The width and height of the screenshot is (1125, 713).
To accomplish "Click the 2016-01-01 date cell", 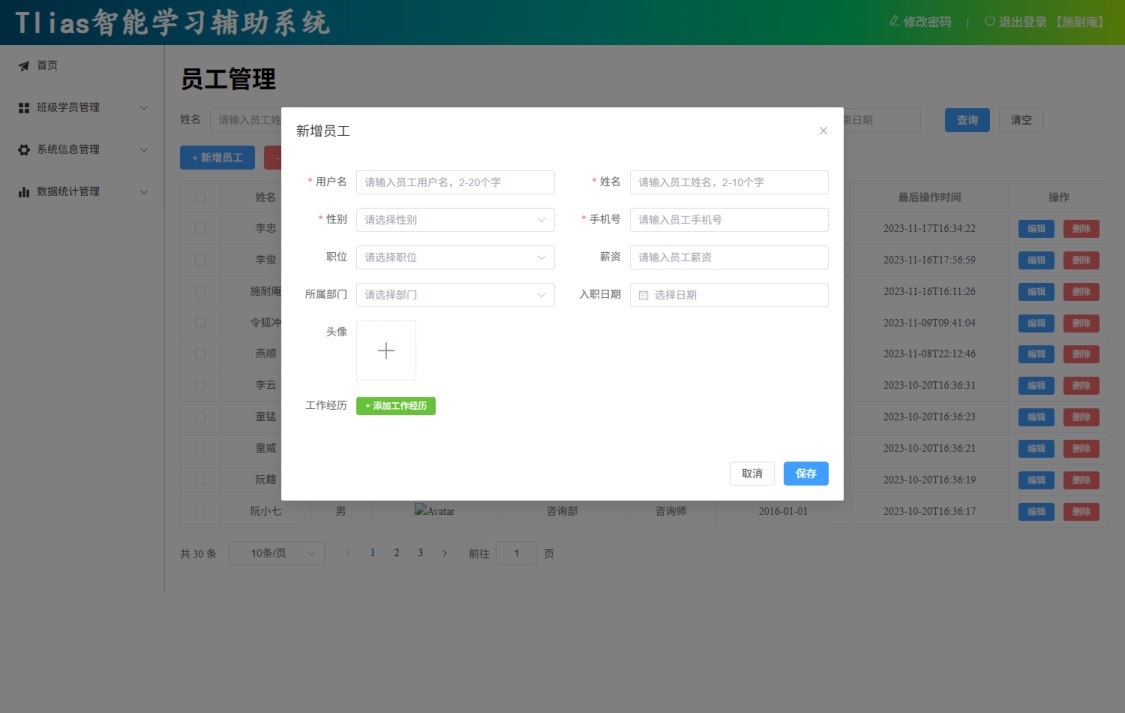I will [x=783, y=511].
